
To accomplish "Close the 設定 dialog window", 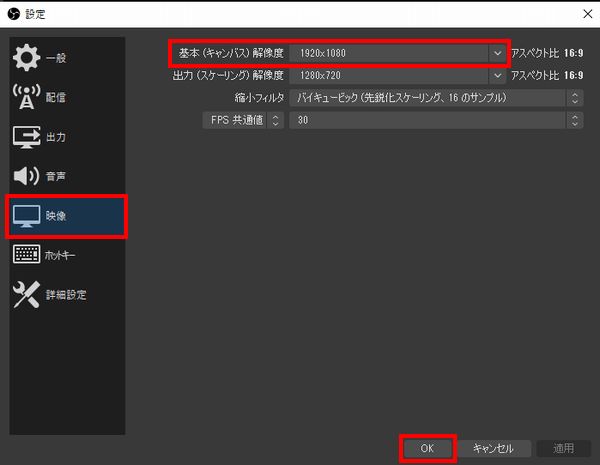I will [588, 14].
